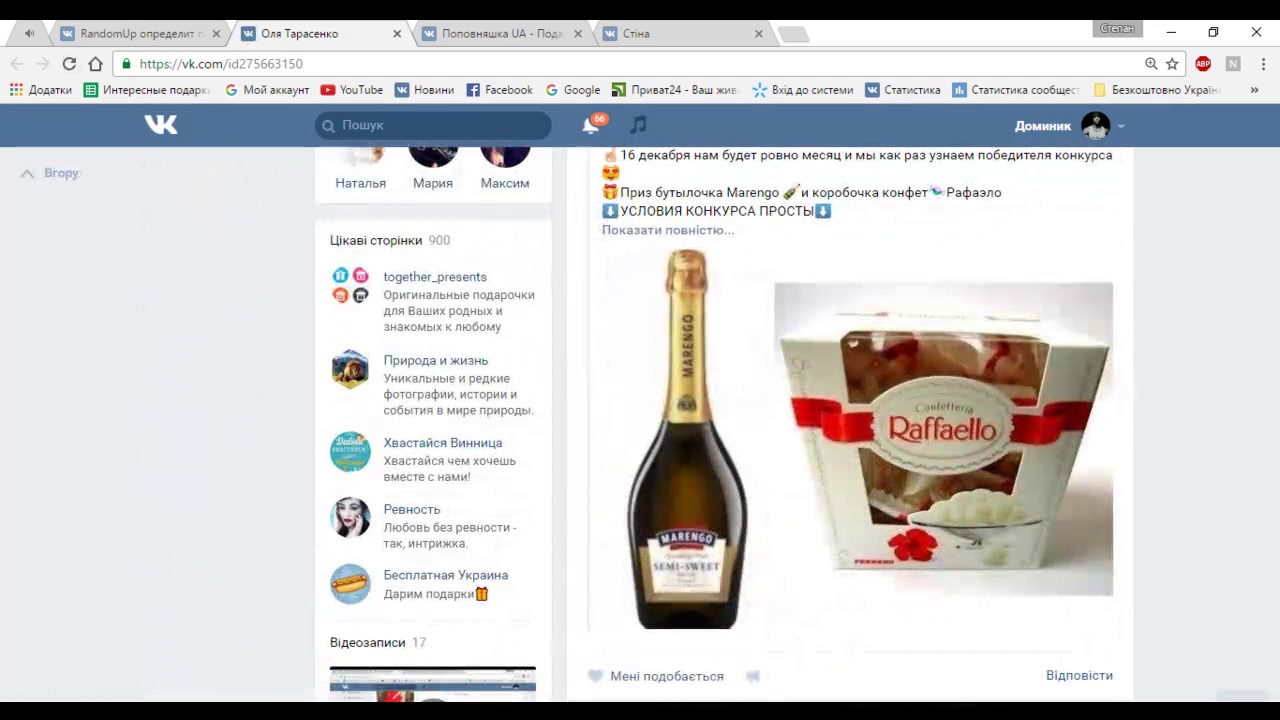Expand post with Показати повністю
The width and height of the screenshot is (1280, 720).
point(668,230)
